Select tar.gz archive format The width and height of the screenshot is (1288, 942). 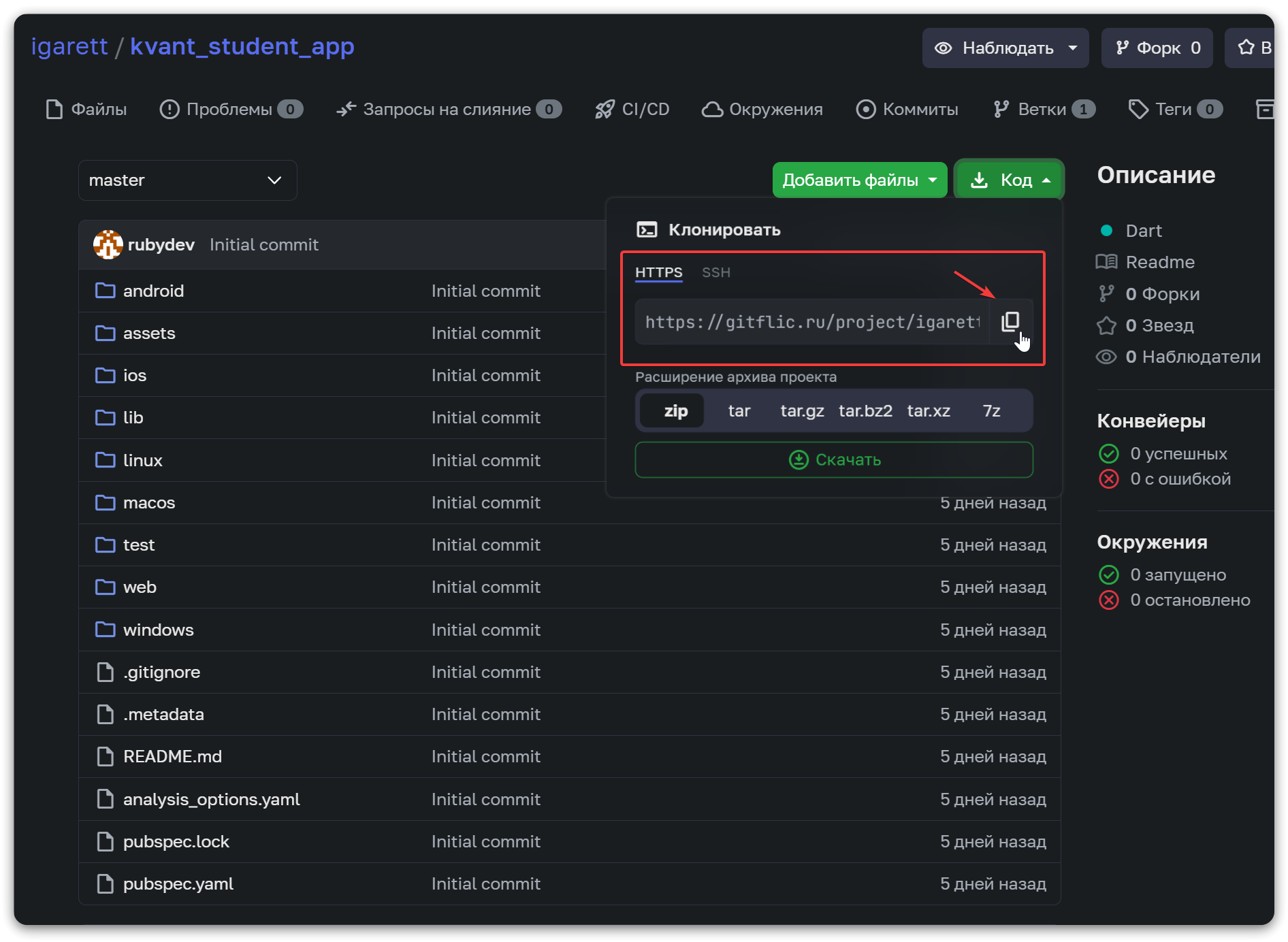802,410
